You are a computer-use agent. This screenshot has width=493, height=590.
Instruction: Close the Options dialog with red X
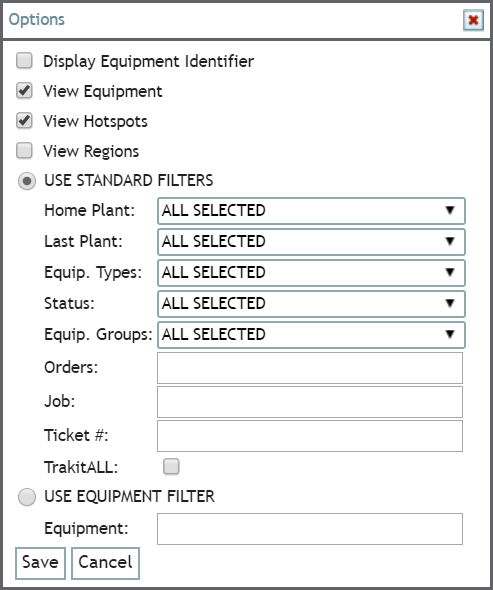[473, 20]
